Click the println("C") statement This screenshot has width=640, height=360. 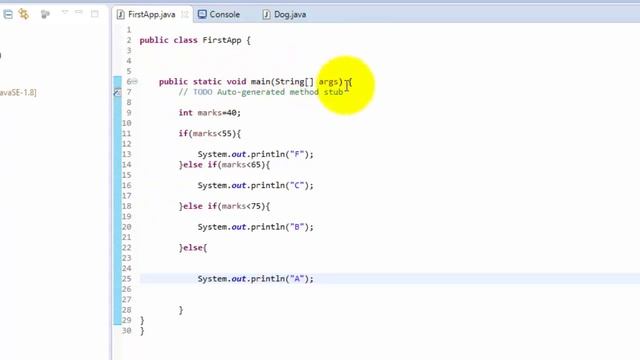pos(256,185)
